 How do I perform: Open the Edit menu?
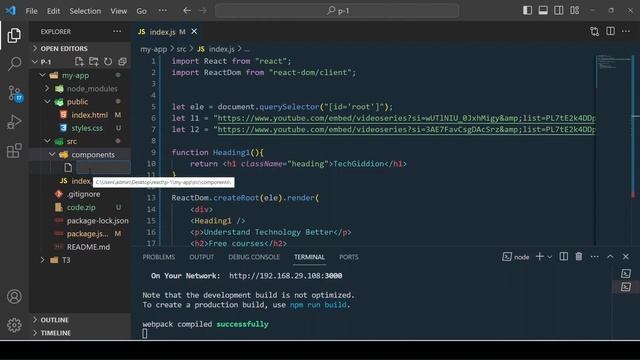pos(53,11)
